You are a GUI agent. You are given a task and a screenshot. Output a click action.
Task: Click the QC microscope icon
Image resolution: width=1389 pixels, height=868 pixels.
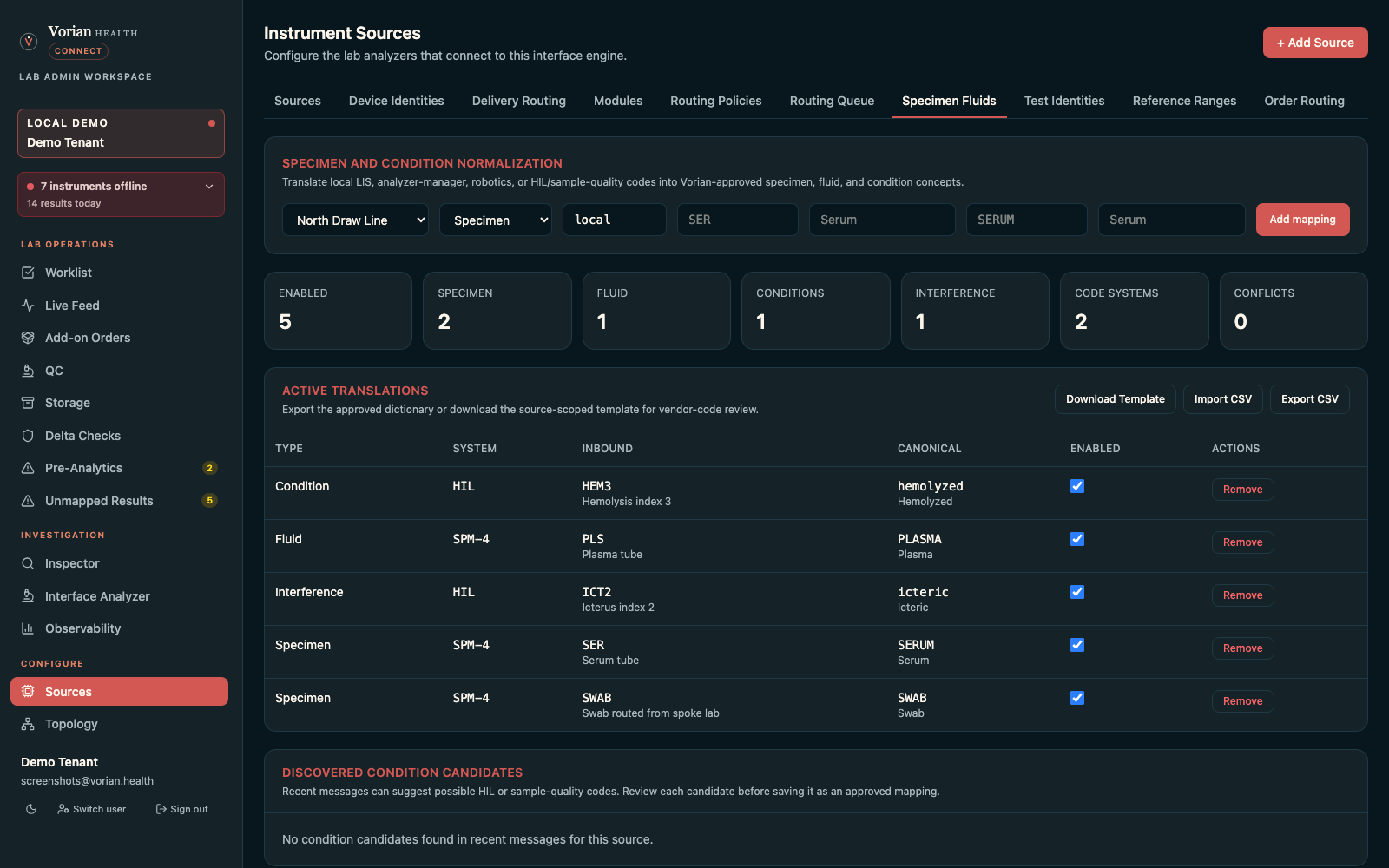[x=28, y=371]
